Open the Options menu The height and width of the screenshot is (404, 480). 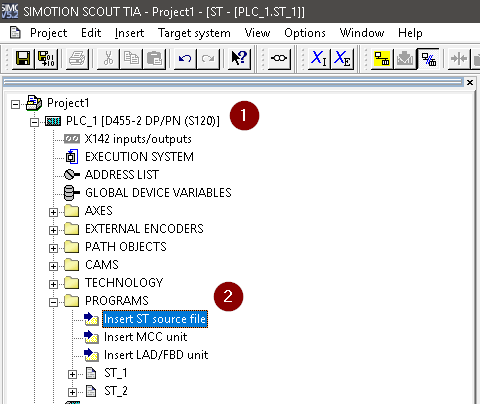tap(305, 33)
